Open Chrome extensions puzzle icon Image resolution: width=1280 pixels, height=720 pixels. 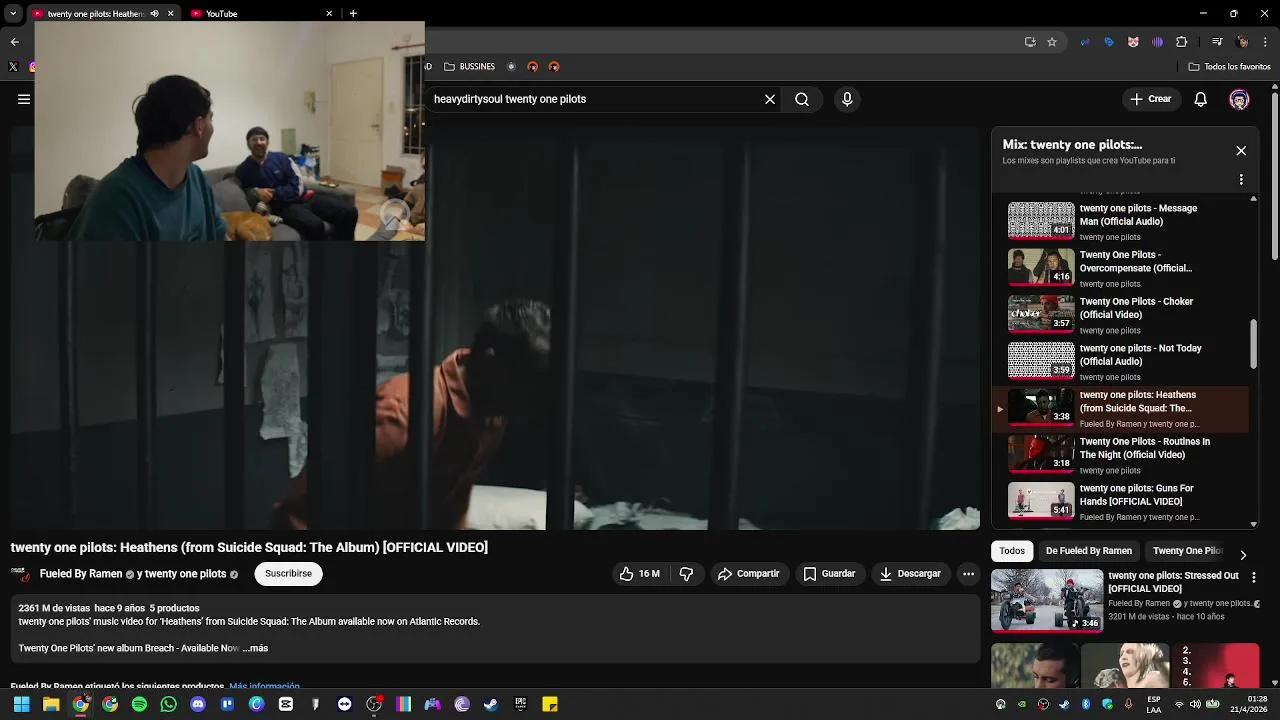tap(1182, 42)
